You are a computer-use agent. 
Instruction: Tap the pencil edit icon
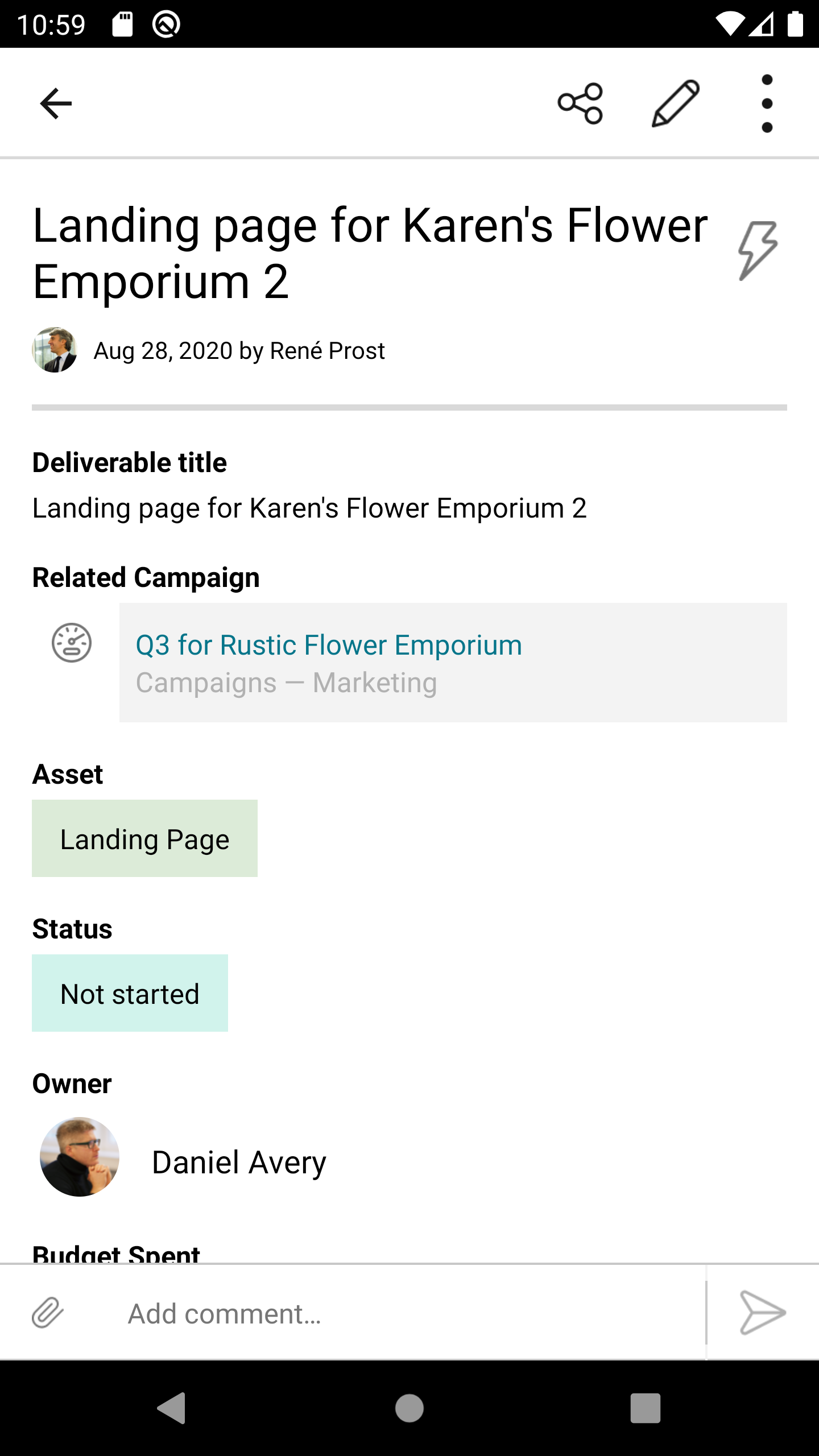tap(675, 104)
